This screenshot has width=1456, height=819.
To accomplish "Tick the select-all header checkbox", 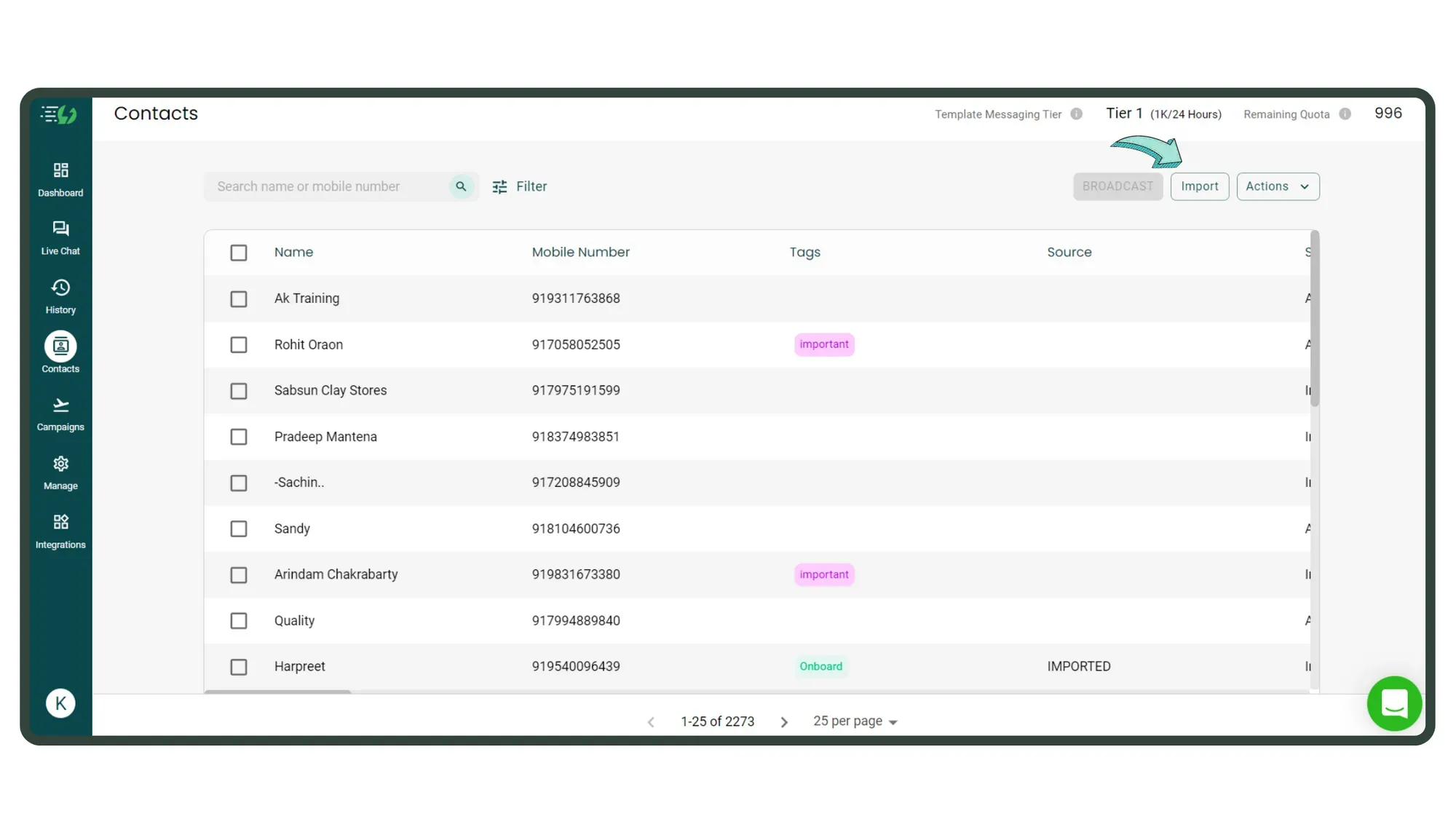I will point(239,253).
